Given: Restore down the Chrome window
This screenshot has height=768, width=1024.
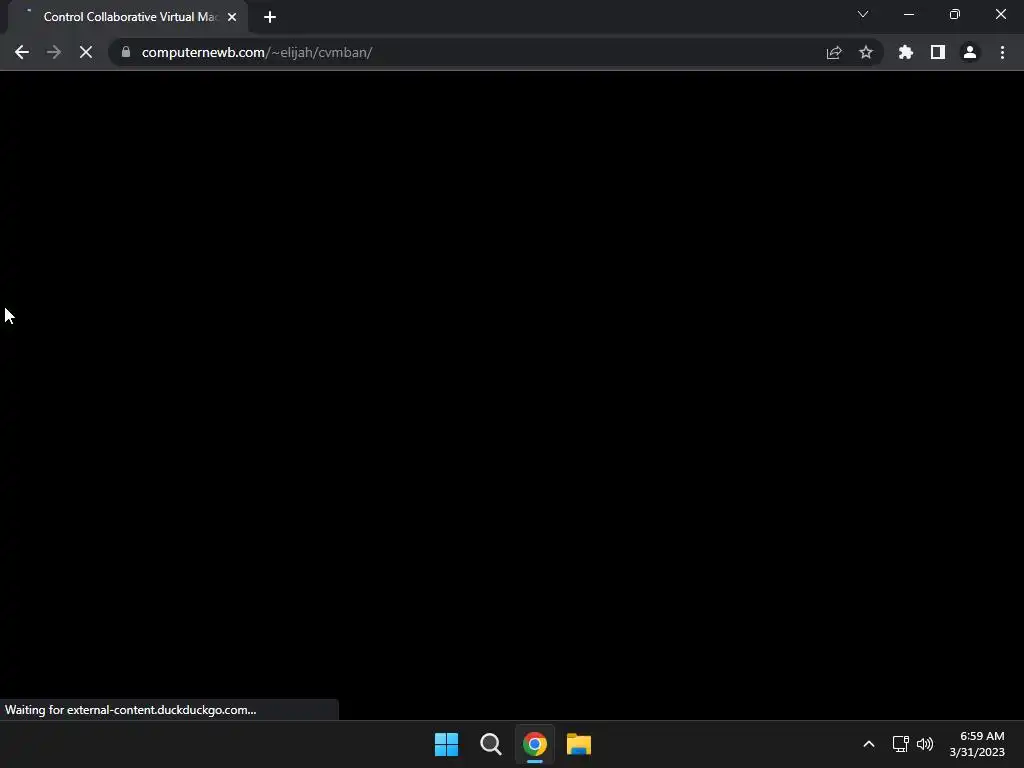Looking at the screenshot, I should coord(955,14).
